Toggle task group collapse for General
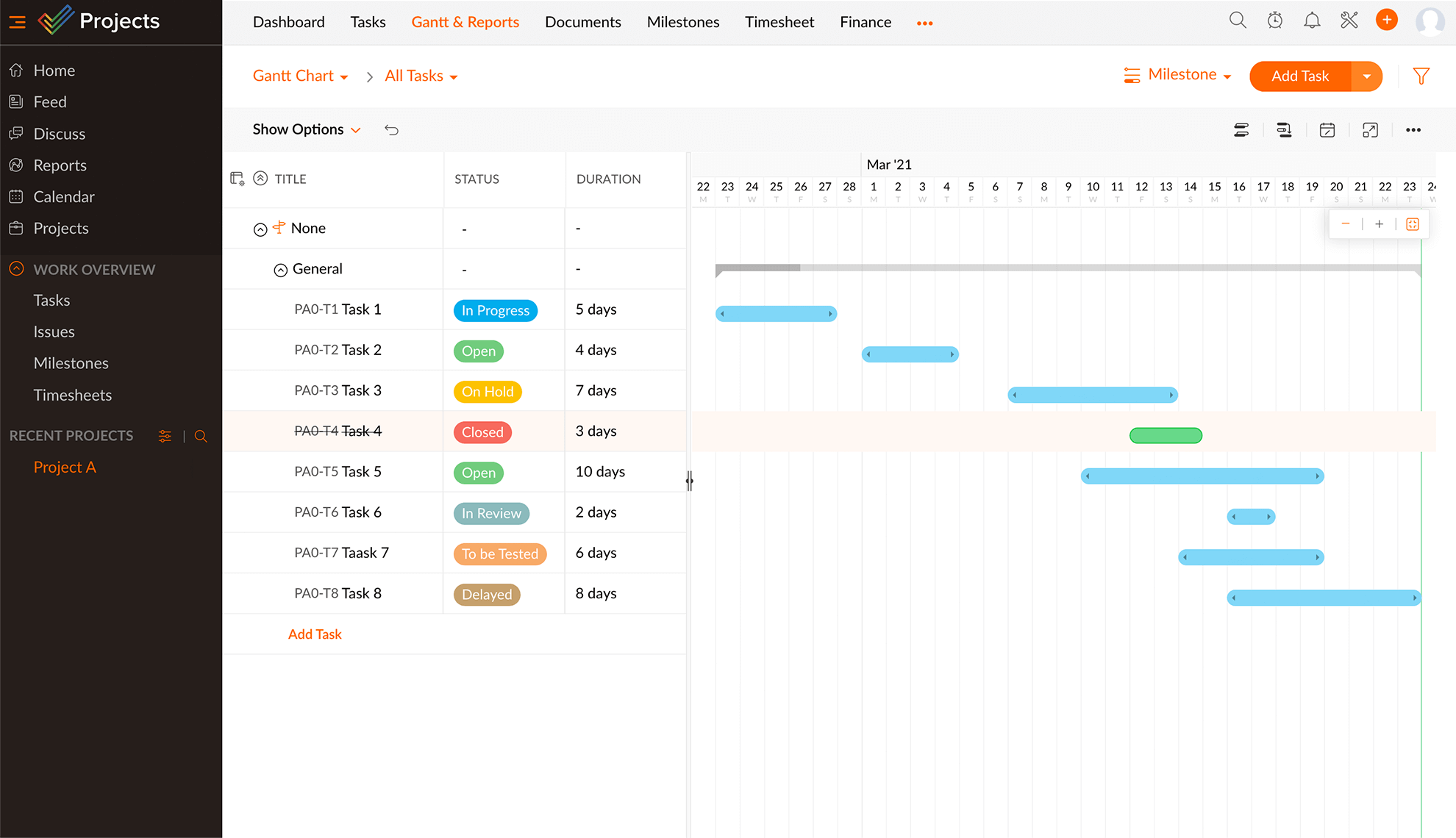Image resolution: width=1456 pixels, height=838 pixels. (x=279, y=269)
